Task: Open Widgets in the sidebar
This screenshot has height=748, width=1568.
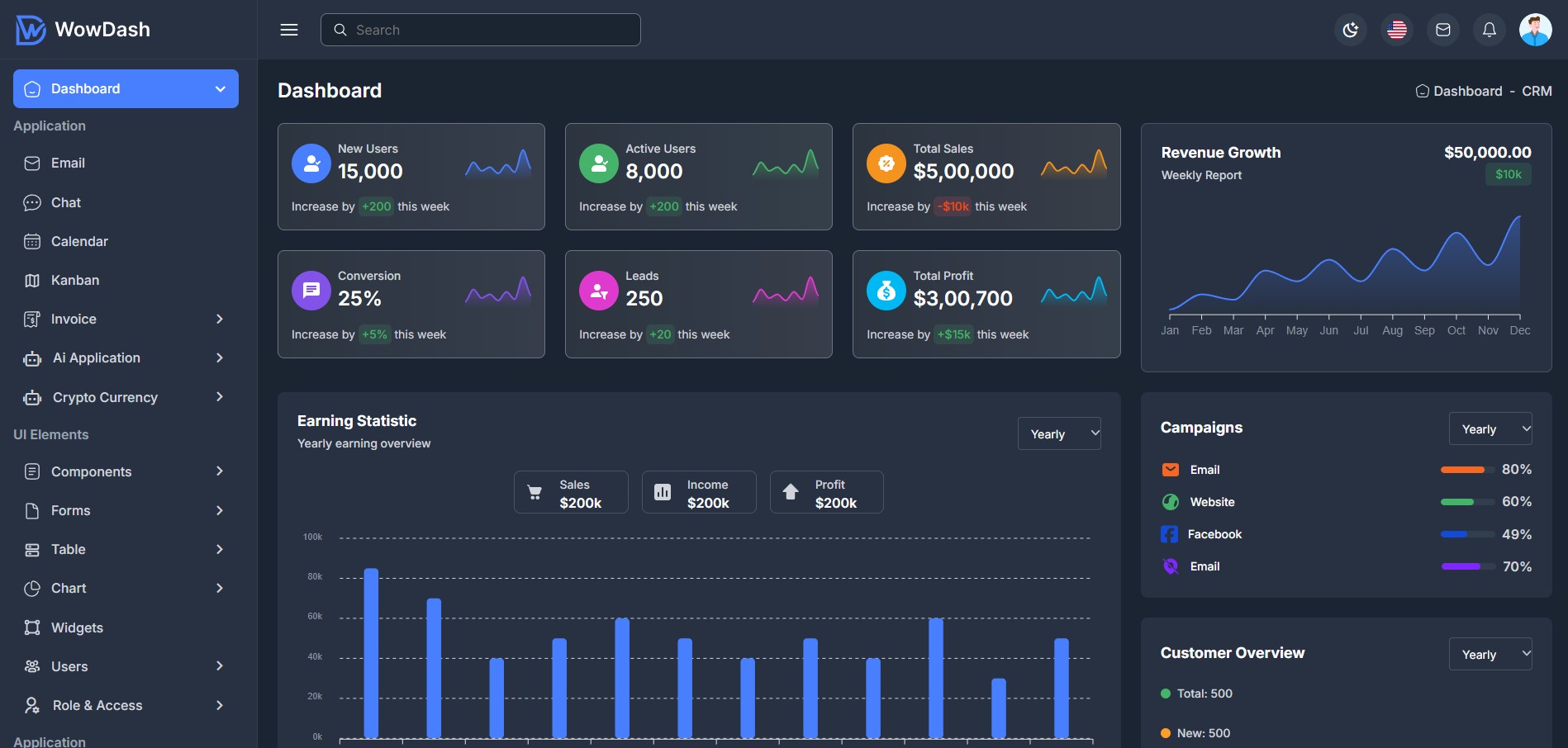Action: [126, 627]
